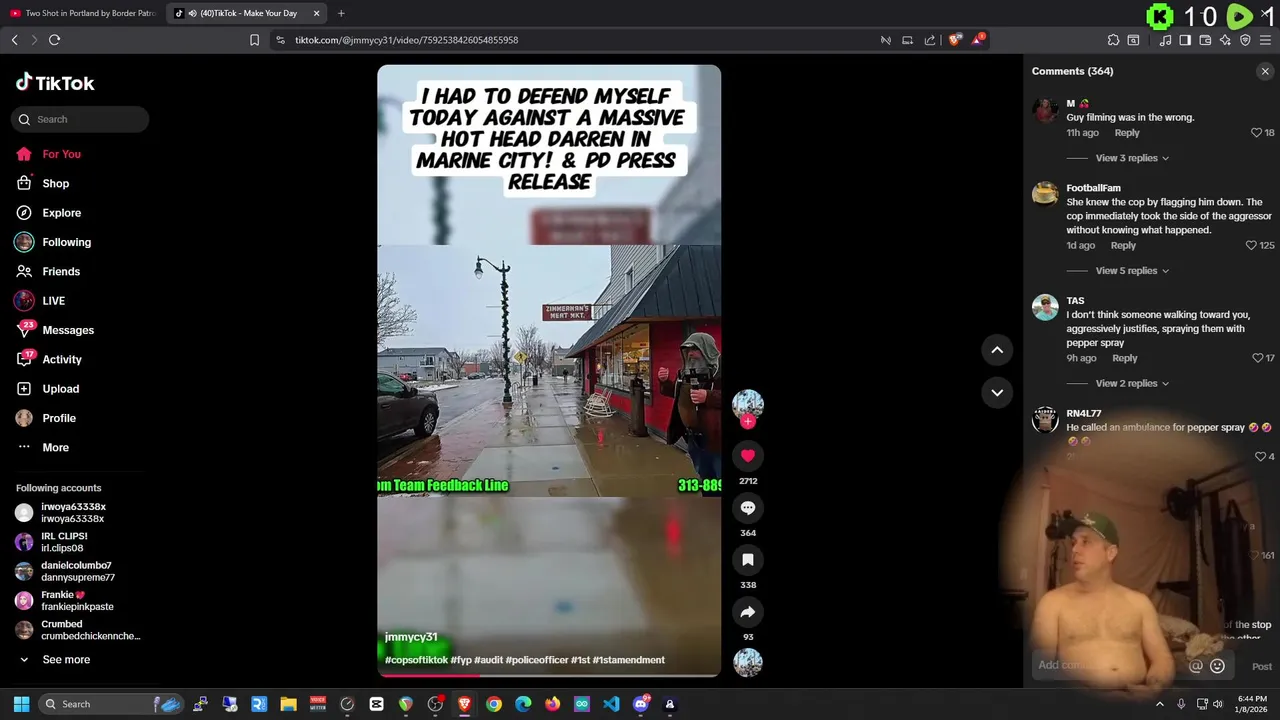
Task: Open Messages in sidebar
Action: [x=68, y=330]
